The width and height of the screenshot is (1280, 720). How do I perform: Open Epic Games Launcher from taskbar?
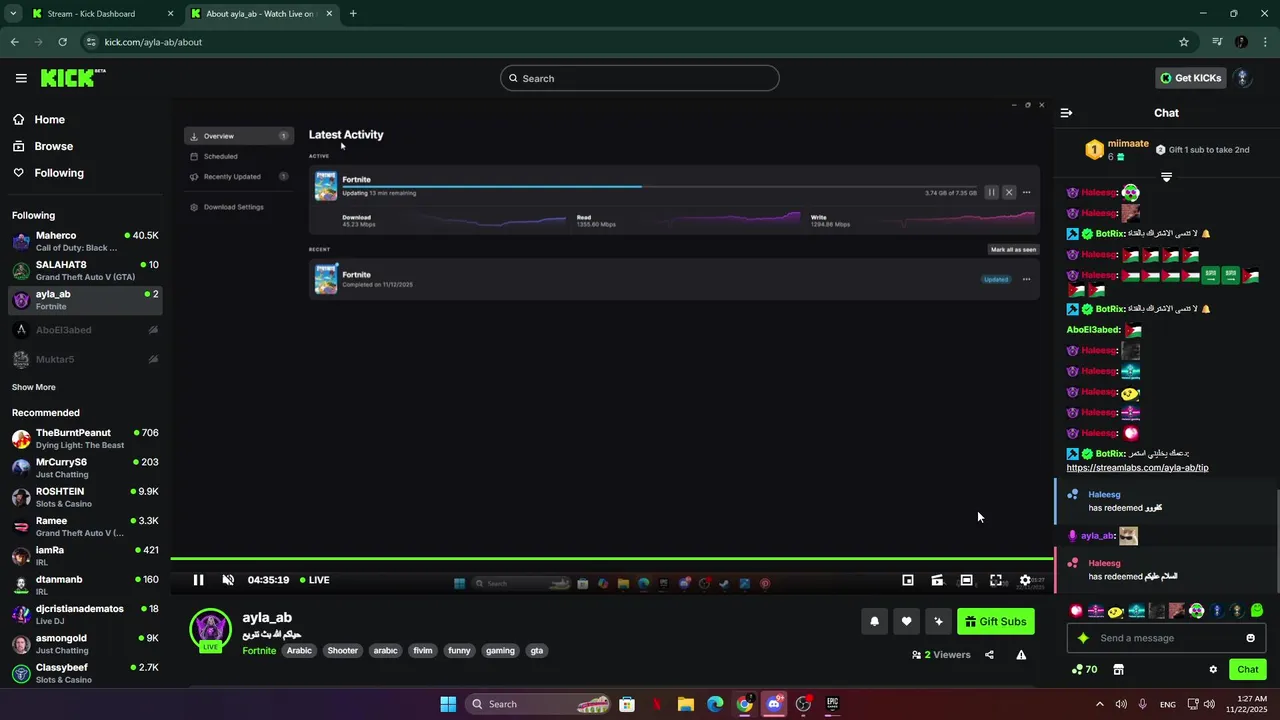(x=832, y=704)
